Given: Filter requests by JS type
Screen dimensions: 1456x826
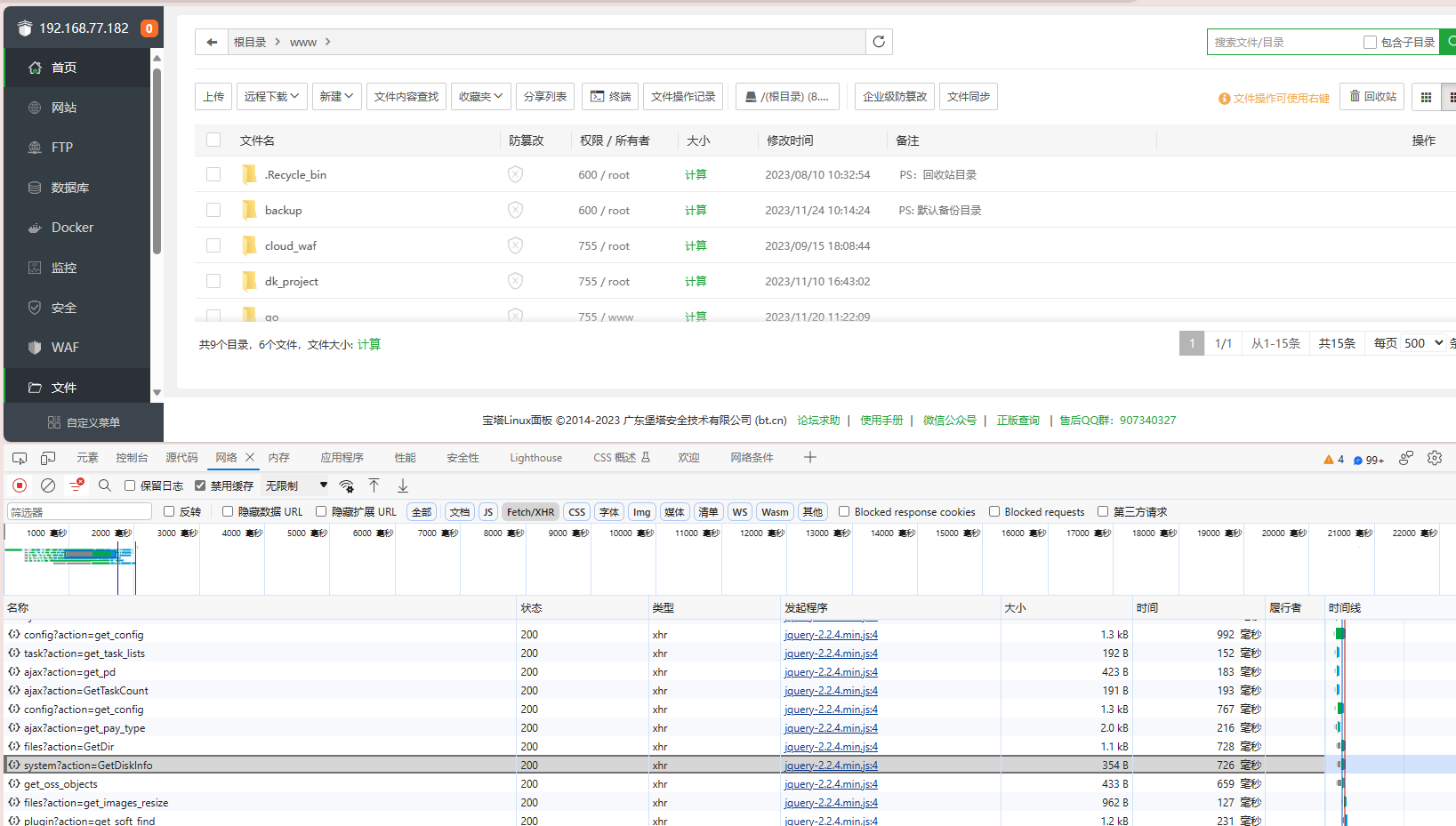Looking at the screenshot, I should pyautogui.click(x=488, y=512).
